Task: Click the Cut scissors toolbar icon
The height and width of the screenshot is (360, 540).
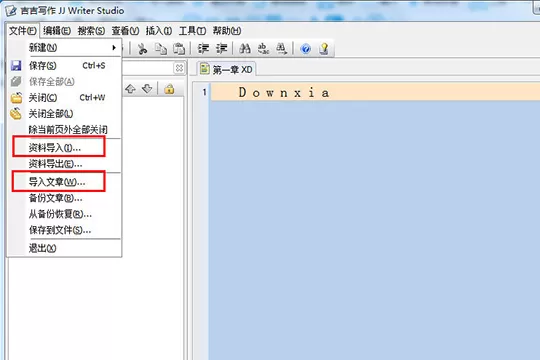Action: coord(142,49)
